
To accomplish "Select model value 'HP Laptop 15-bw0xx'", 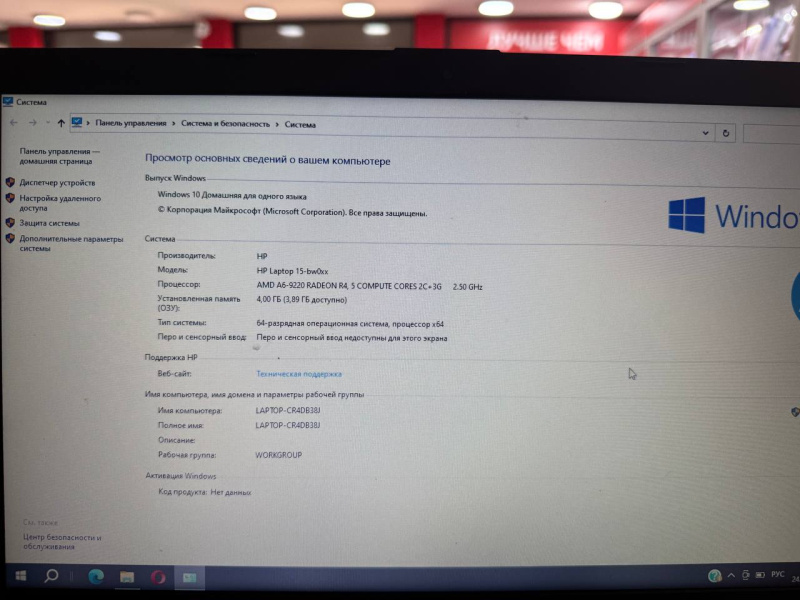I will point(292,271).
